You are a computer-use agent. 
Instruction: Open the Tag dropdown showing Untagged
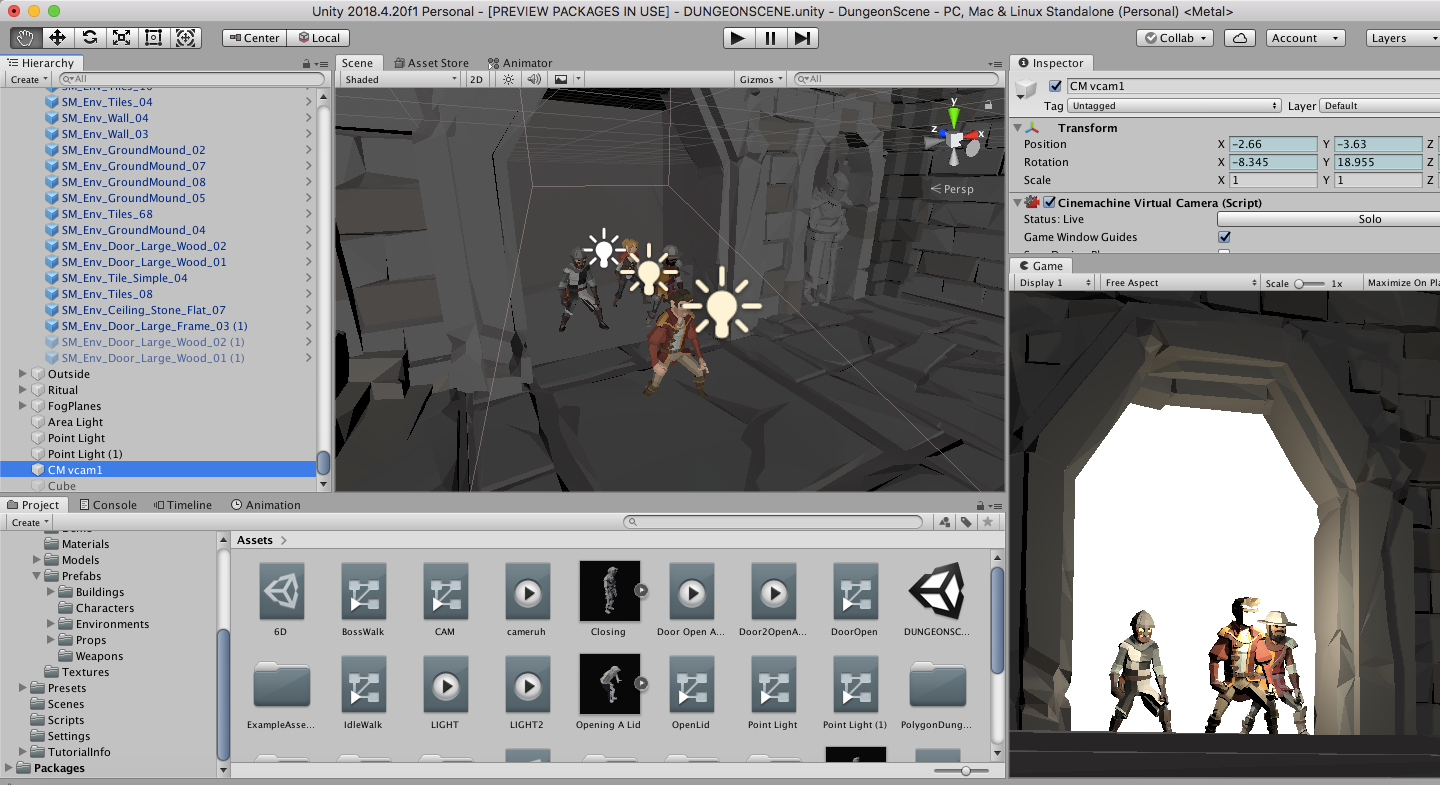pyautogui.click(x=1174, y=105)
